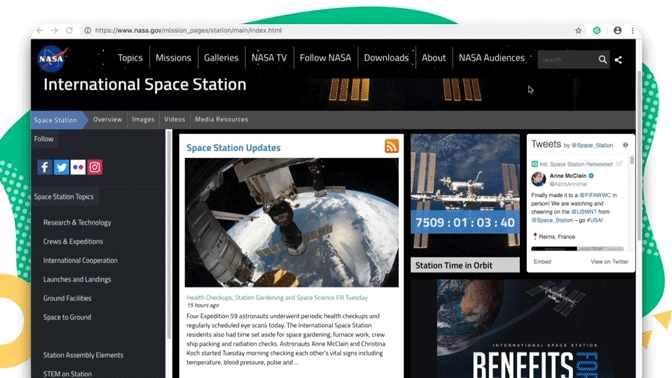Open the Crews & Expeditions link
The height and width of the screenshot is (378, 672).
click(73, 241)
